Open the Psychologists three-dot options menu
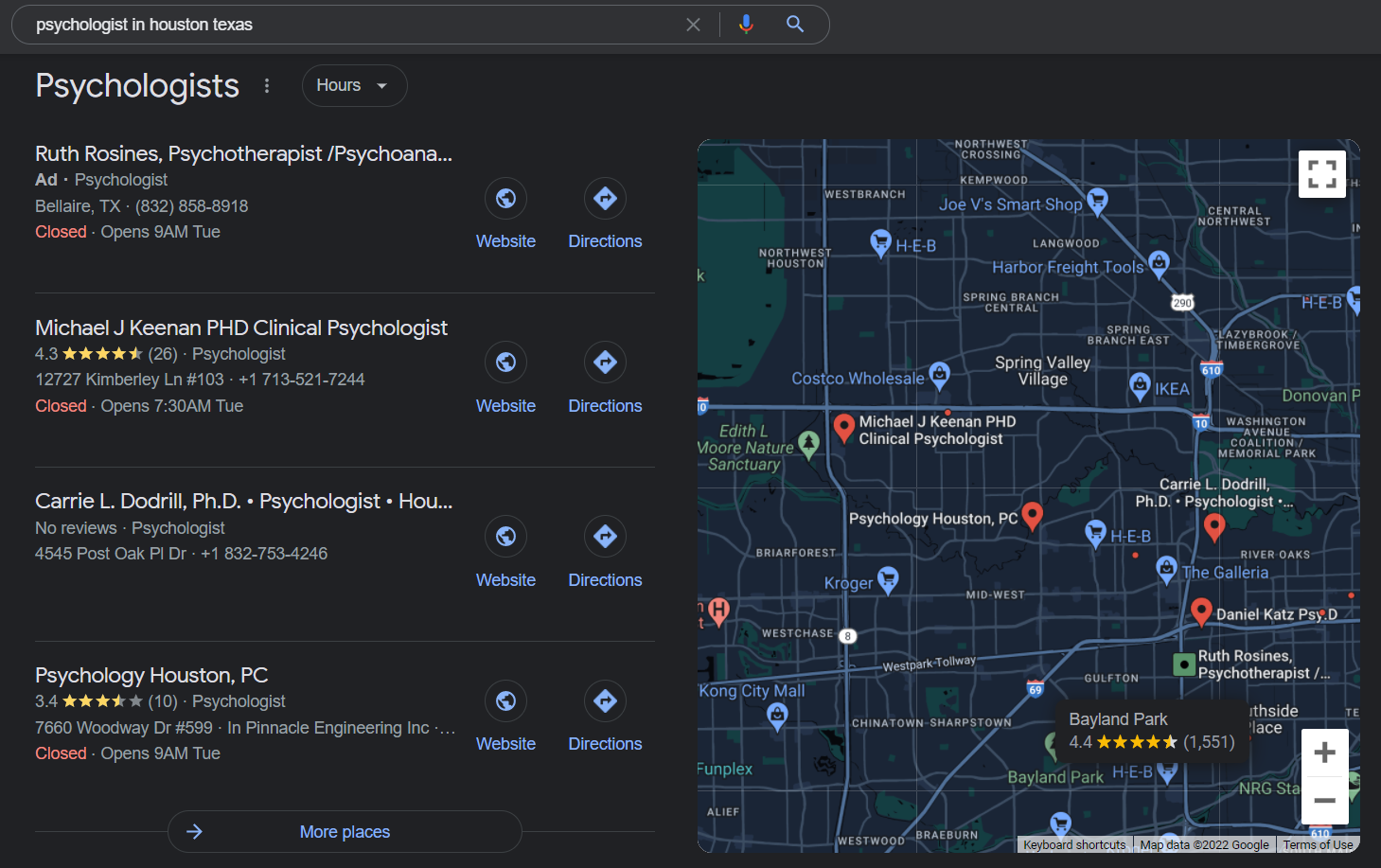Viewport: 1381px width, 868px height. 267,86
